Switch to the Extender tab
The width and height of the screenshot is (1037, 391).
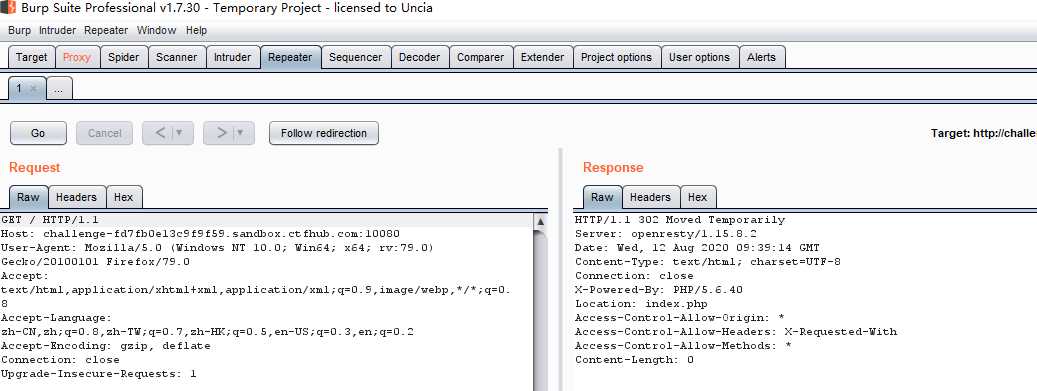point(542,58)
